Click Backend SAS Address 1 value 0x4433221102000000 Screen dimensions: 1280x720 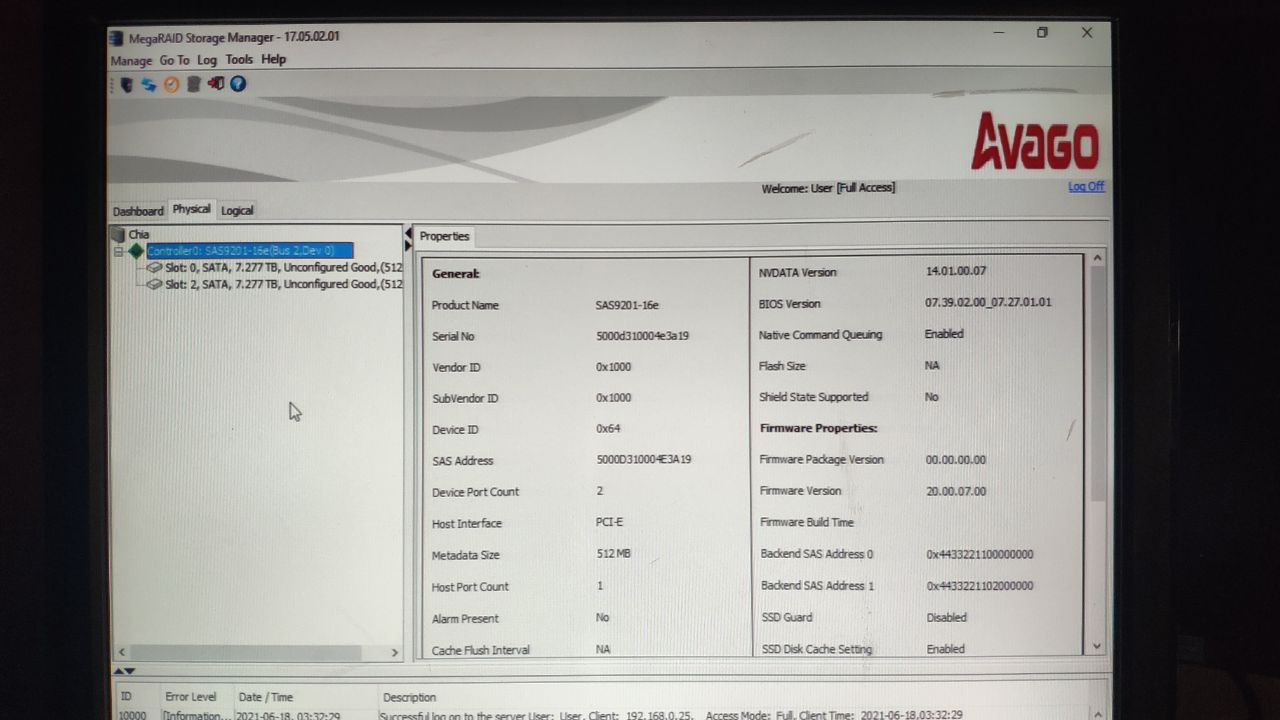click(x=980, y=586)
